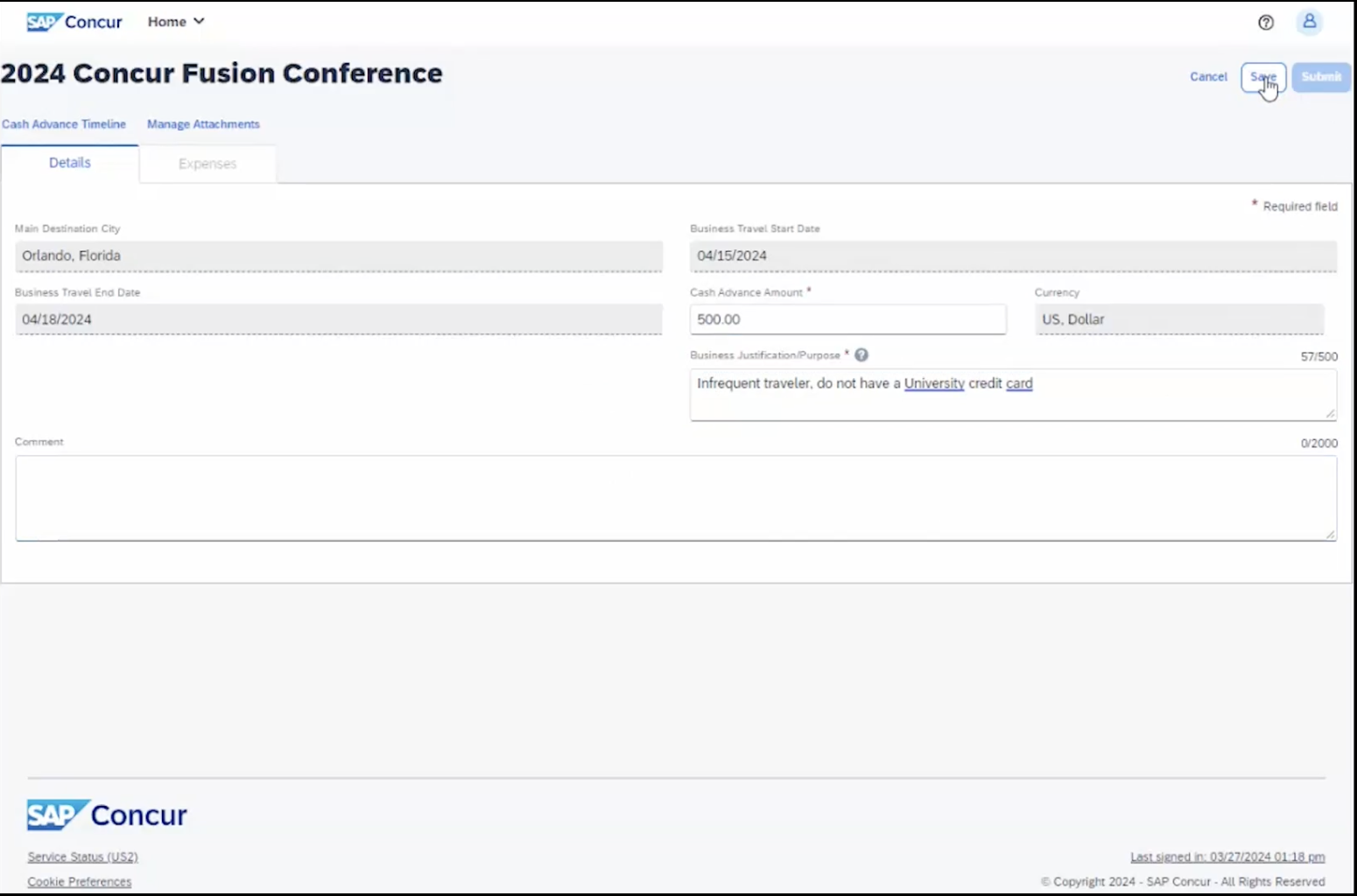Cancel the cash advance request

coord(1208,77)
